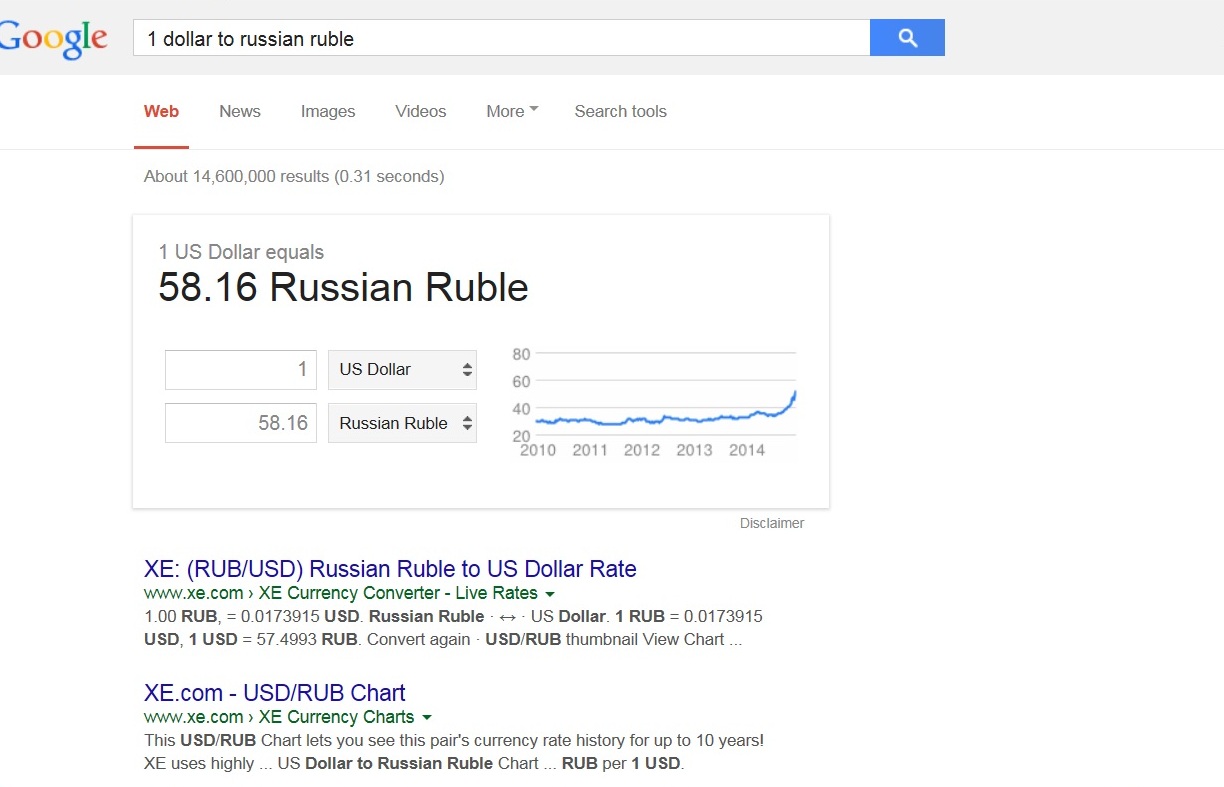
Task: Click the 58.16 Russian Ruble result heading
Action: [343, 288]
